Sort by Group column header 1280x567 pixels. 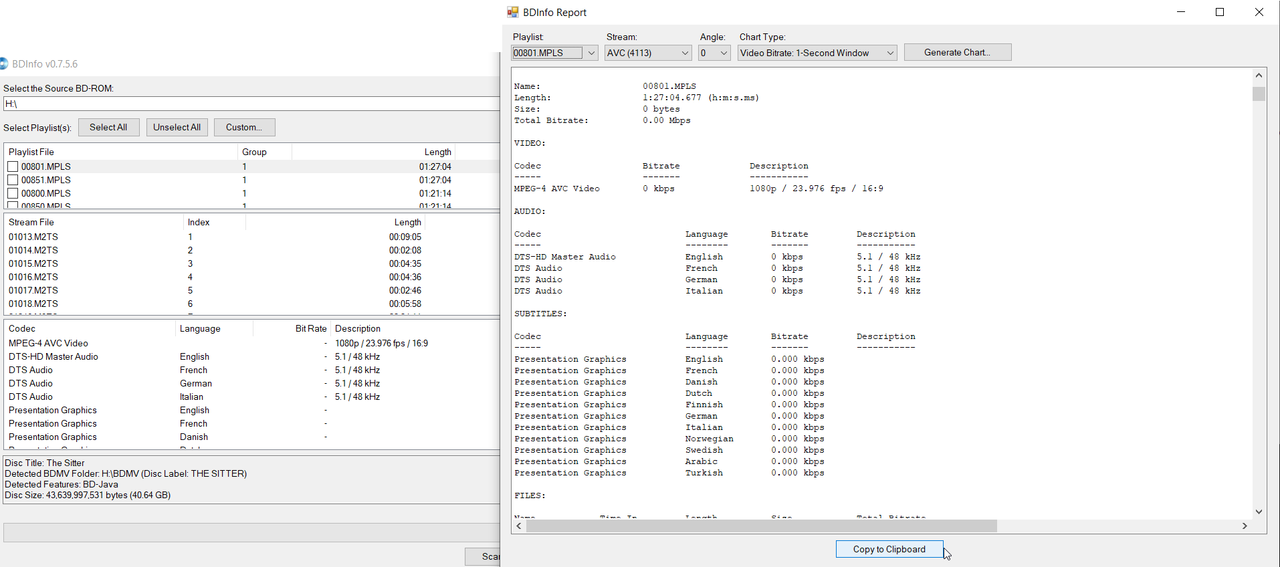(x=265, y=152)
